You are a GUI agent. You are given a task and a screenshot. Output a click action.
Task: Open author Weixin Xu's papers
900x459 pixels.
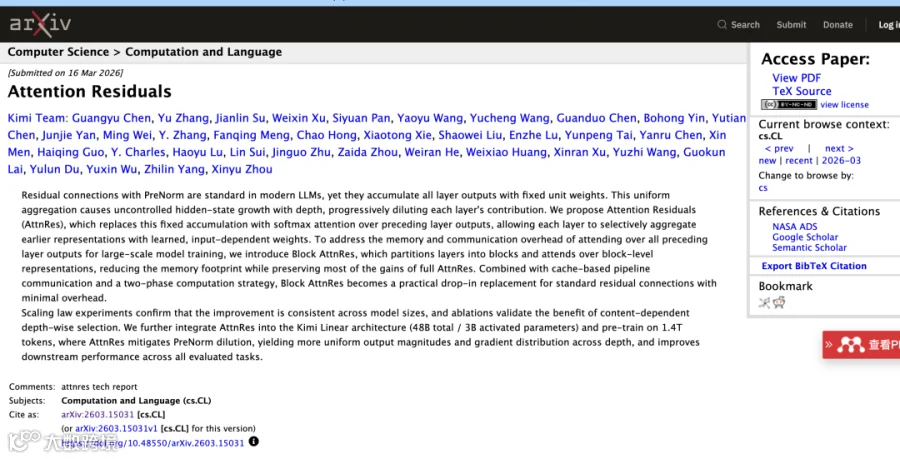coord(298,118)
